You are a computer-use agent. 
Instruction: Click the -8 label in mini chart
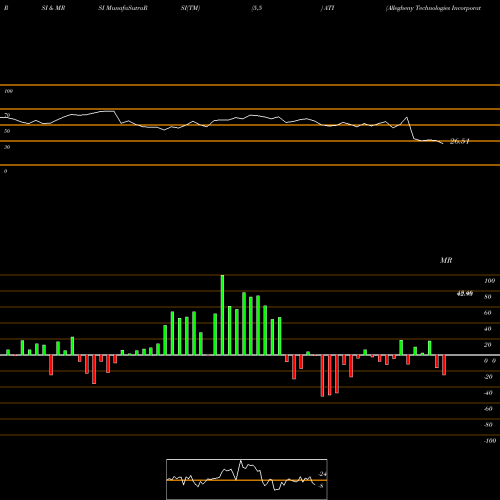click(321, 486)
